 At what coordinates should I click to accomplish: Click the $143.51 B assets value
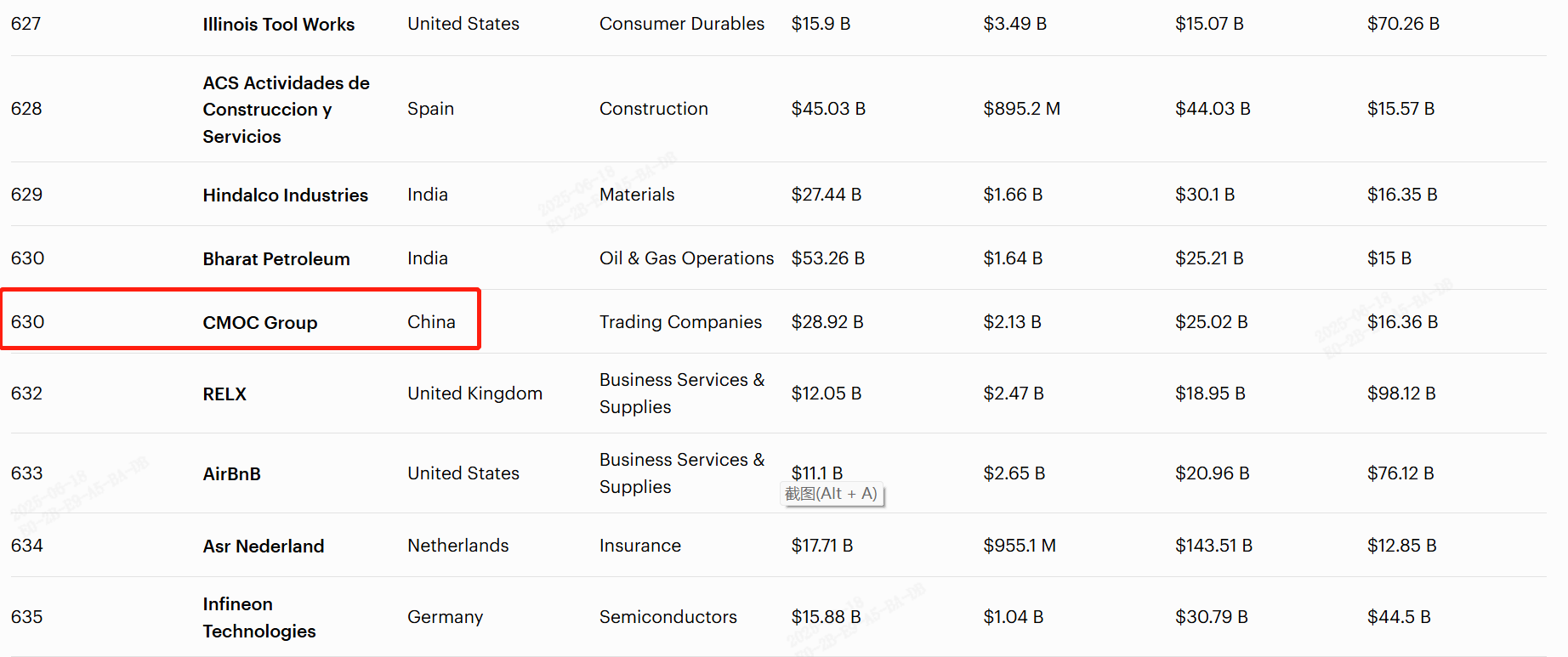pos(1213,546)
